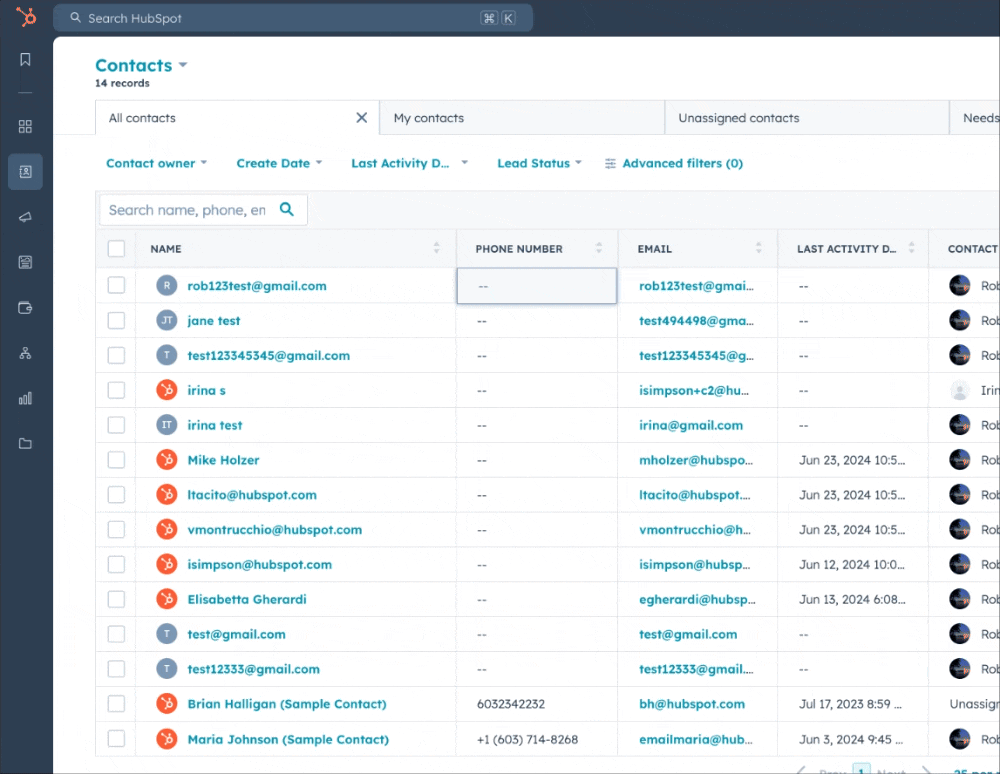Screen dimensions: 1000x774
Task: Click the HubSpot avatar beside Elisabetta Gherardi
Action: [167, 599]
